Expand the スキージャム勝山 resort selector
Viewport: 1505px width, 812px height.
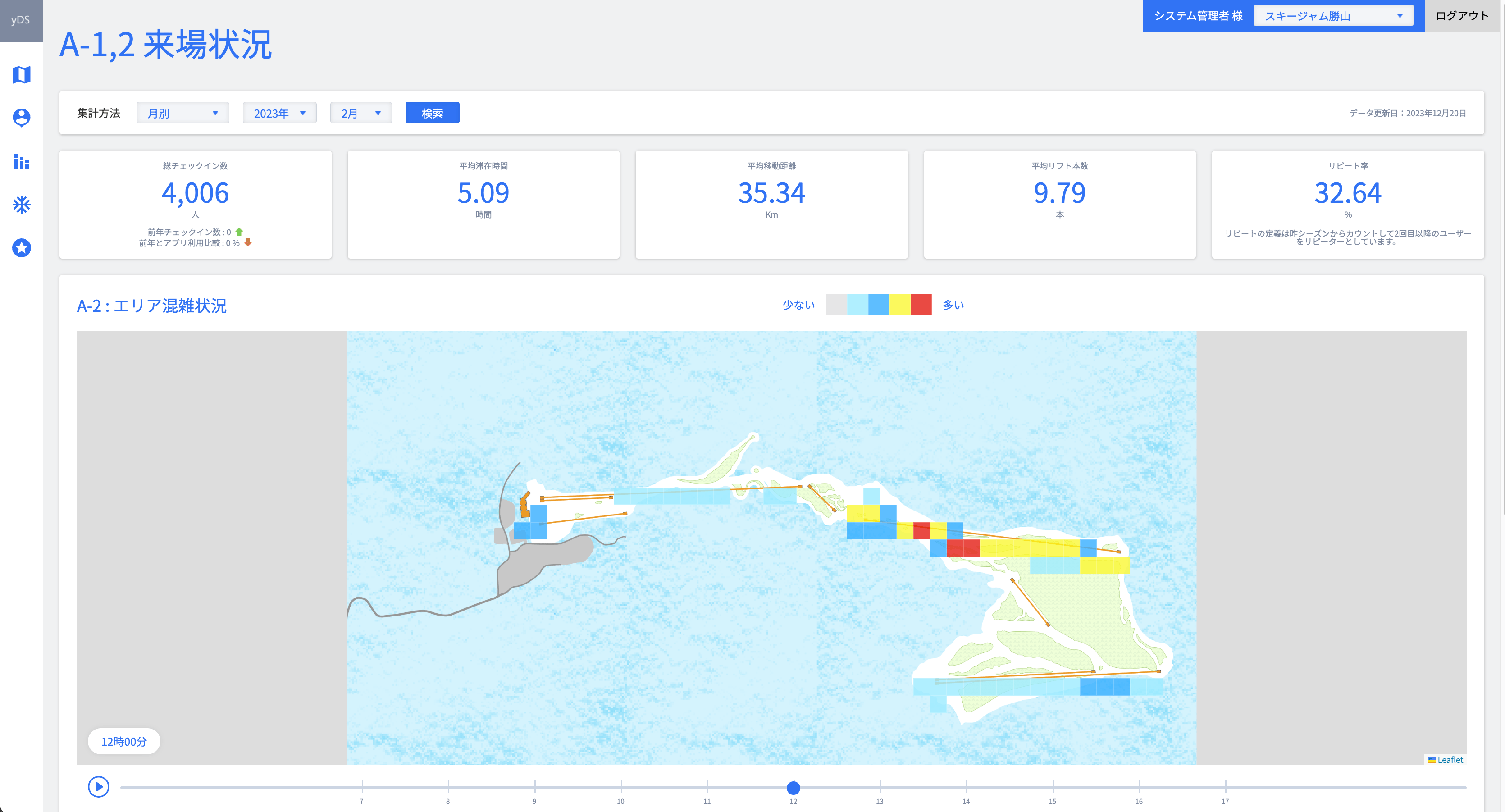[x=1333, y=16]
